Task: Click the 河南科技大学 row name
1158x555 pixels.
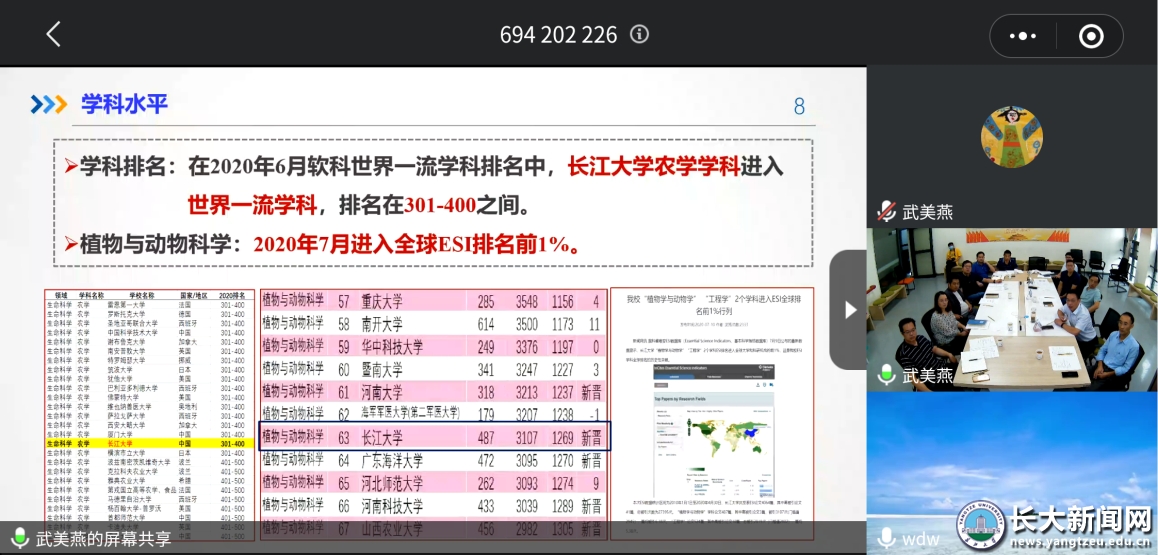Action: [x=392, y=507]
